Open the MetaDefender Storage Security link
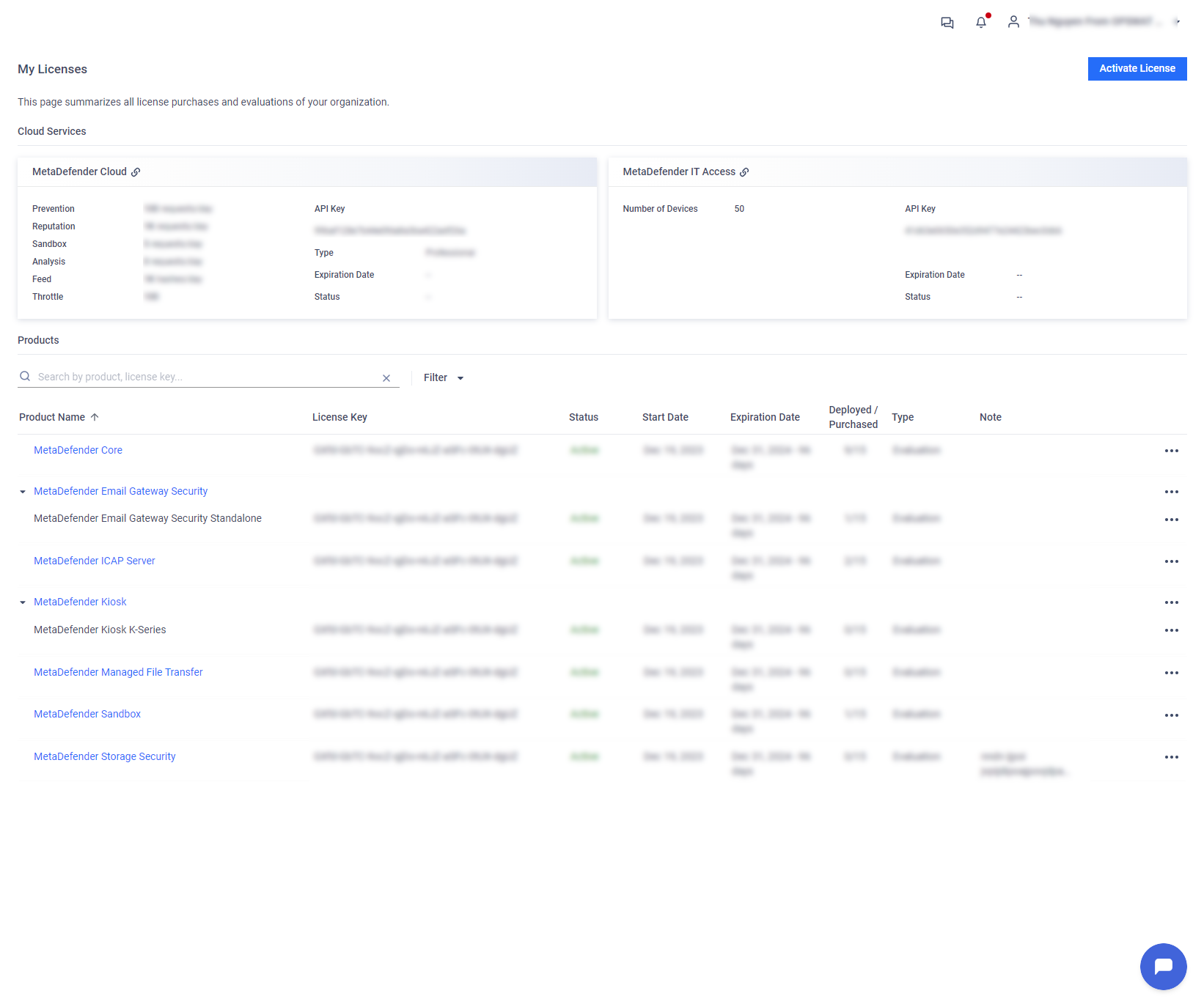Image resolution: width=1204 pixels, height=1007 pixels. (105, 756)
